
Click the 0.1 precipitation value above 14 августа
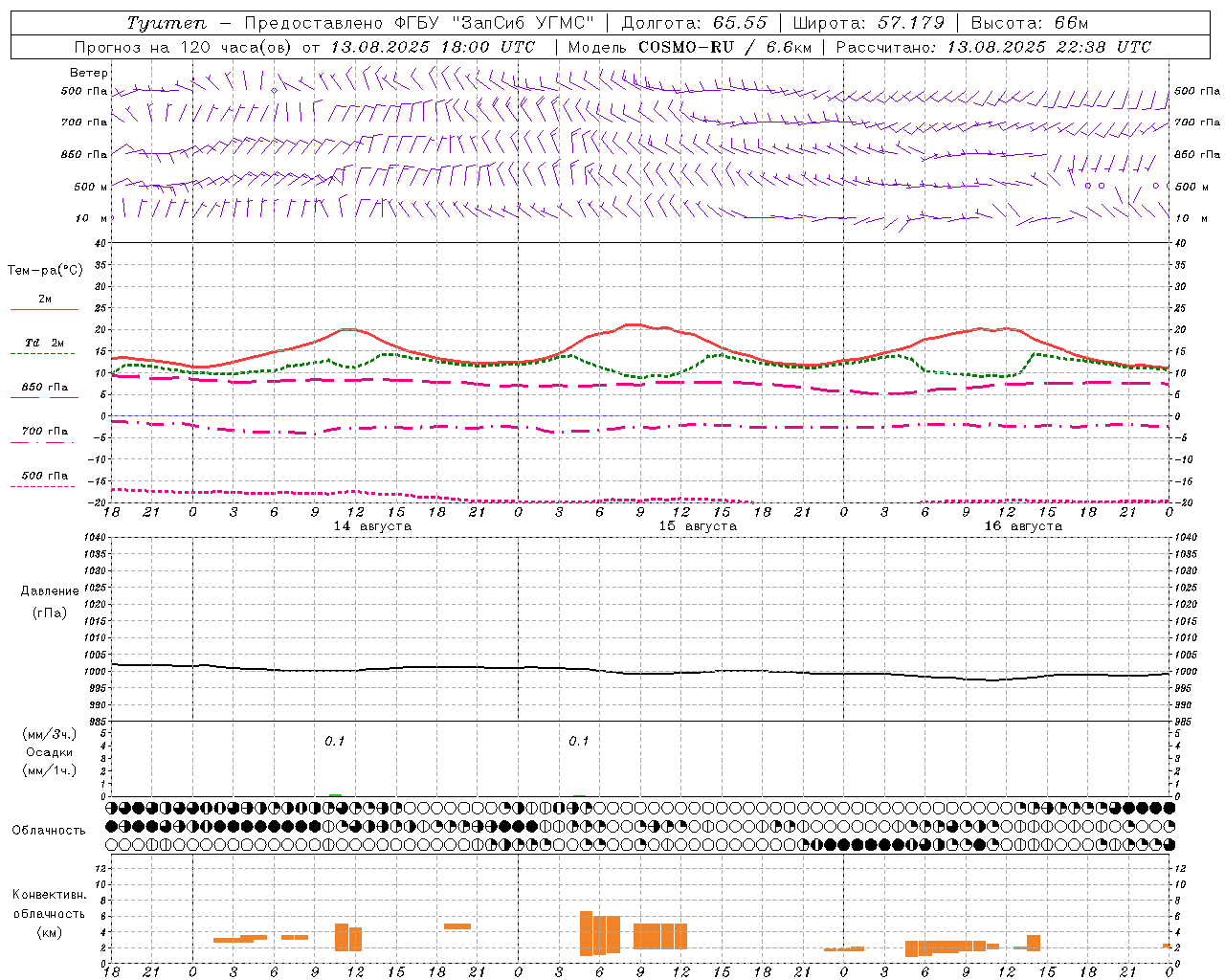coord(335,741)
